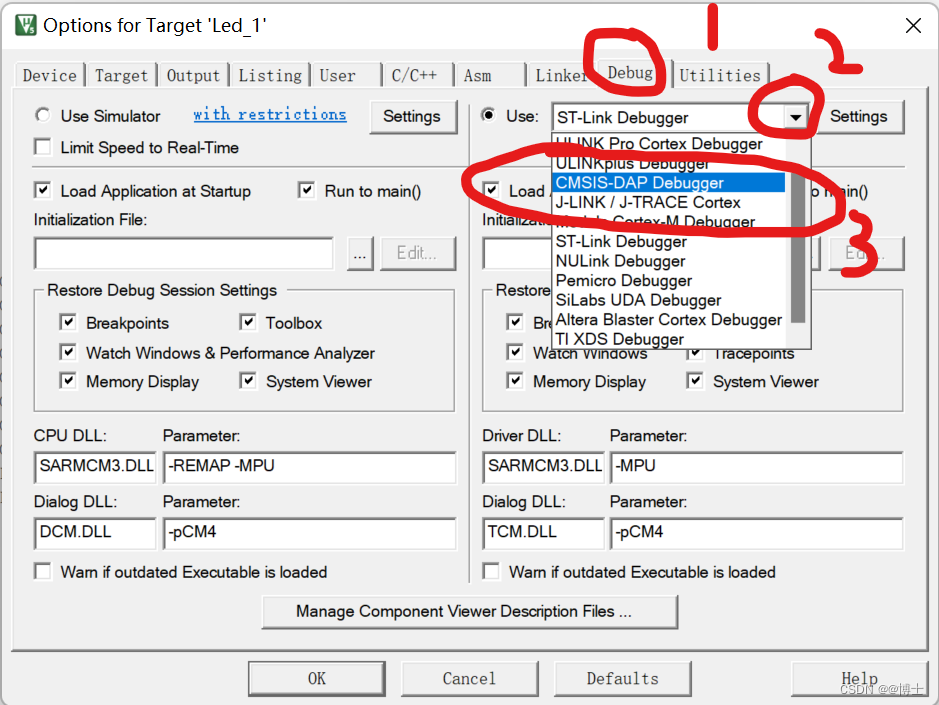The height and width of the screenshot is (705, 939).
Task: Open the Asm tab
Action: tap(490, 75)
